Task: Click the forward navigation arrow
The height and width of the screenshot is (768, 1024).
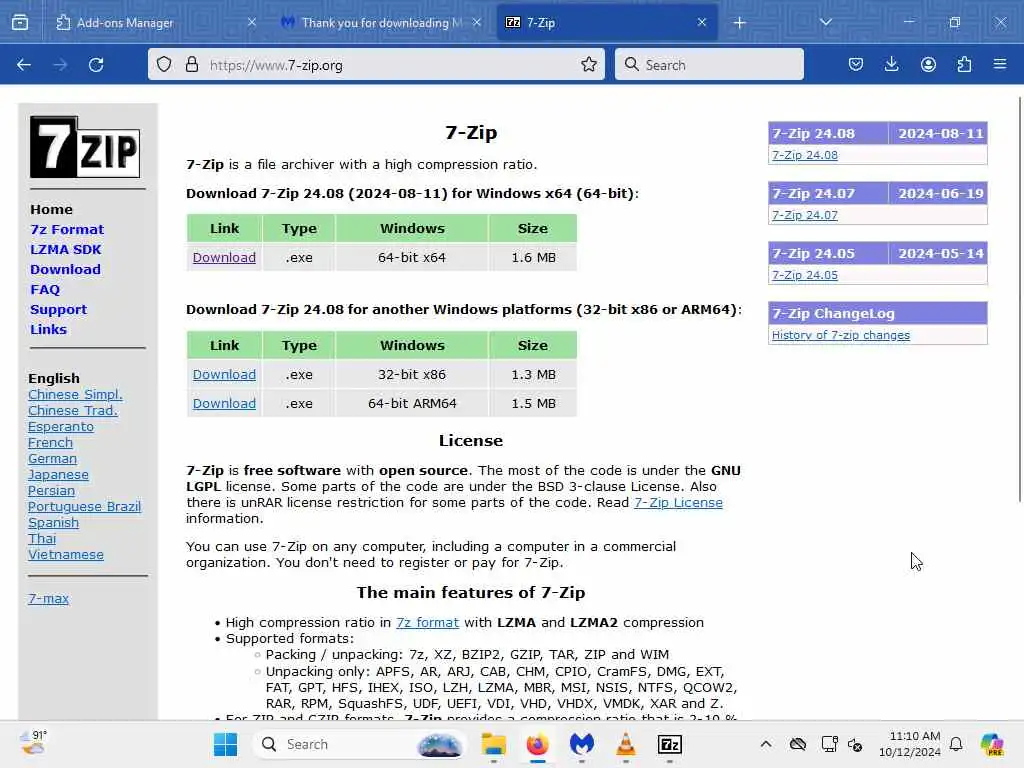Action: 60,65
